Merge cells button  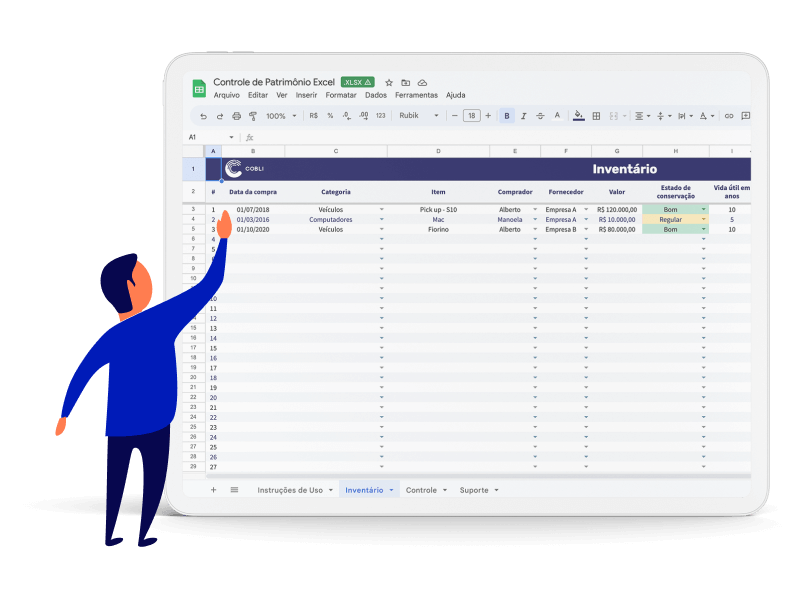click(x=613, y=116)
